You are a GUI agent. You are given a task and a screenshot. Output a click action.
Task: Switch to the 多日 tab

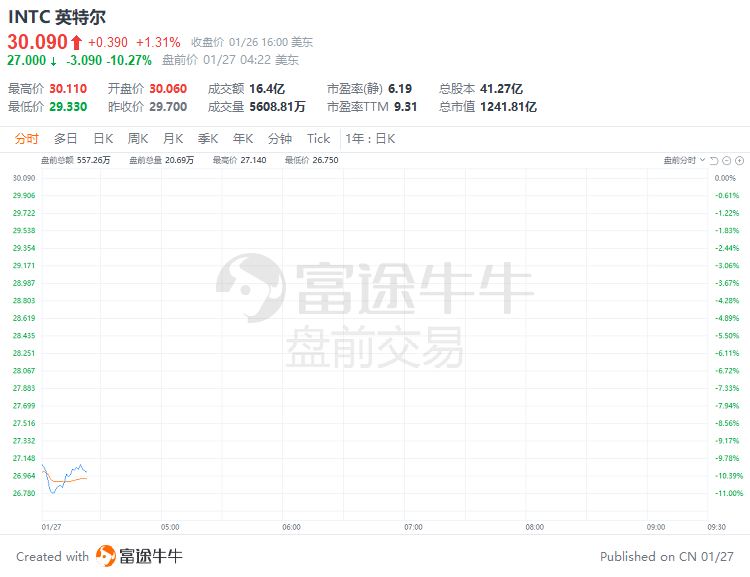pyautogui.click(x=66, y=139)
